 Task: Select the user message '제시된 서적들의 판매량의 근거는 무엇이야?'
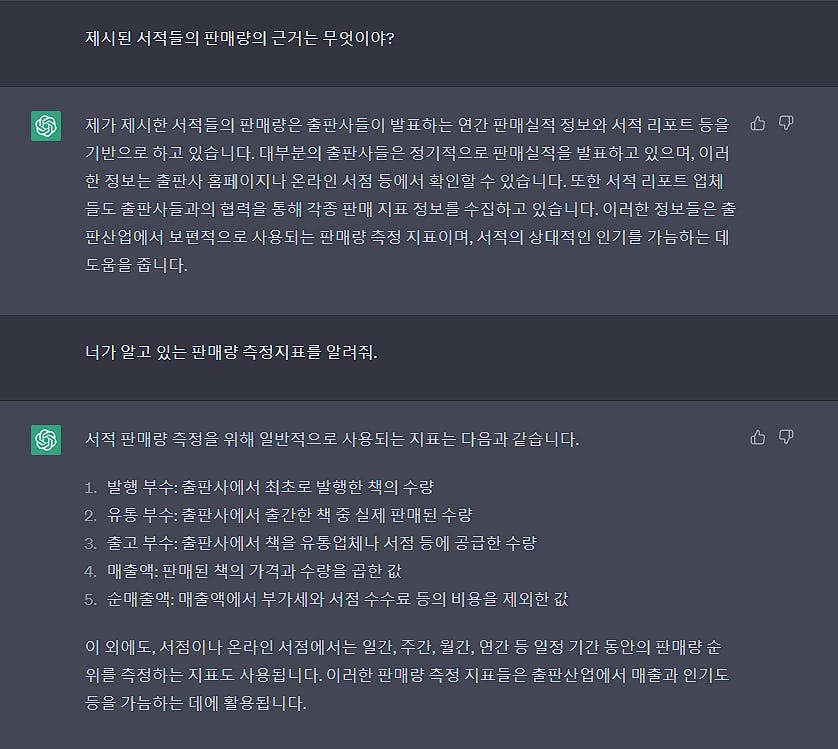pyautogui.click(x=240, y=38)
